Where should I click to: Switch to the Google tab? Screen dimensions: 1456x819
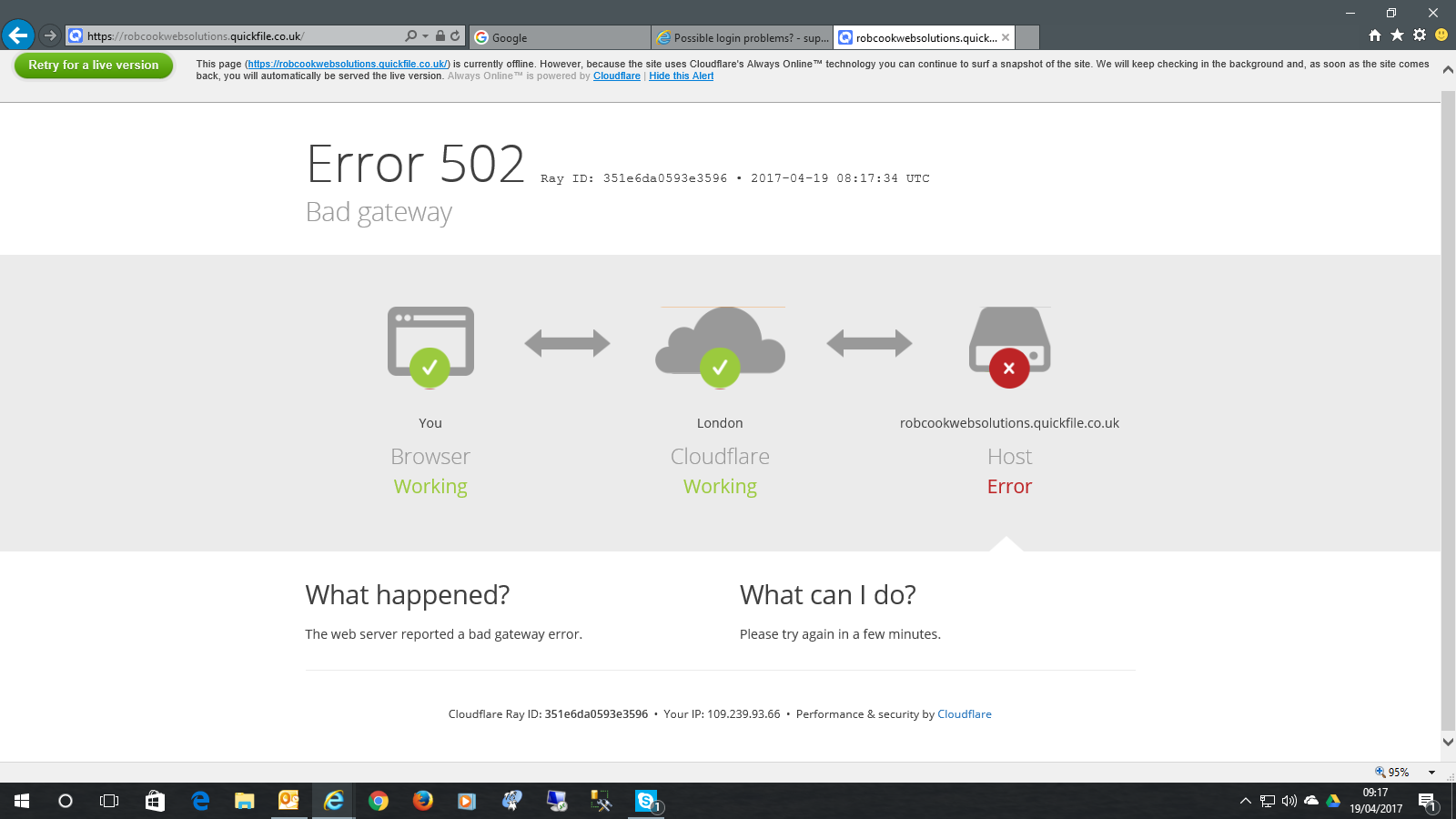point(559,37)
